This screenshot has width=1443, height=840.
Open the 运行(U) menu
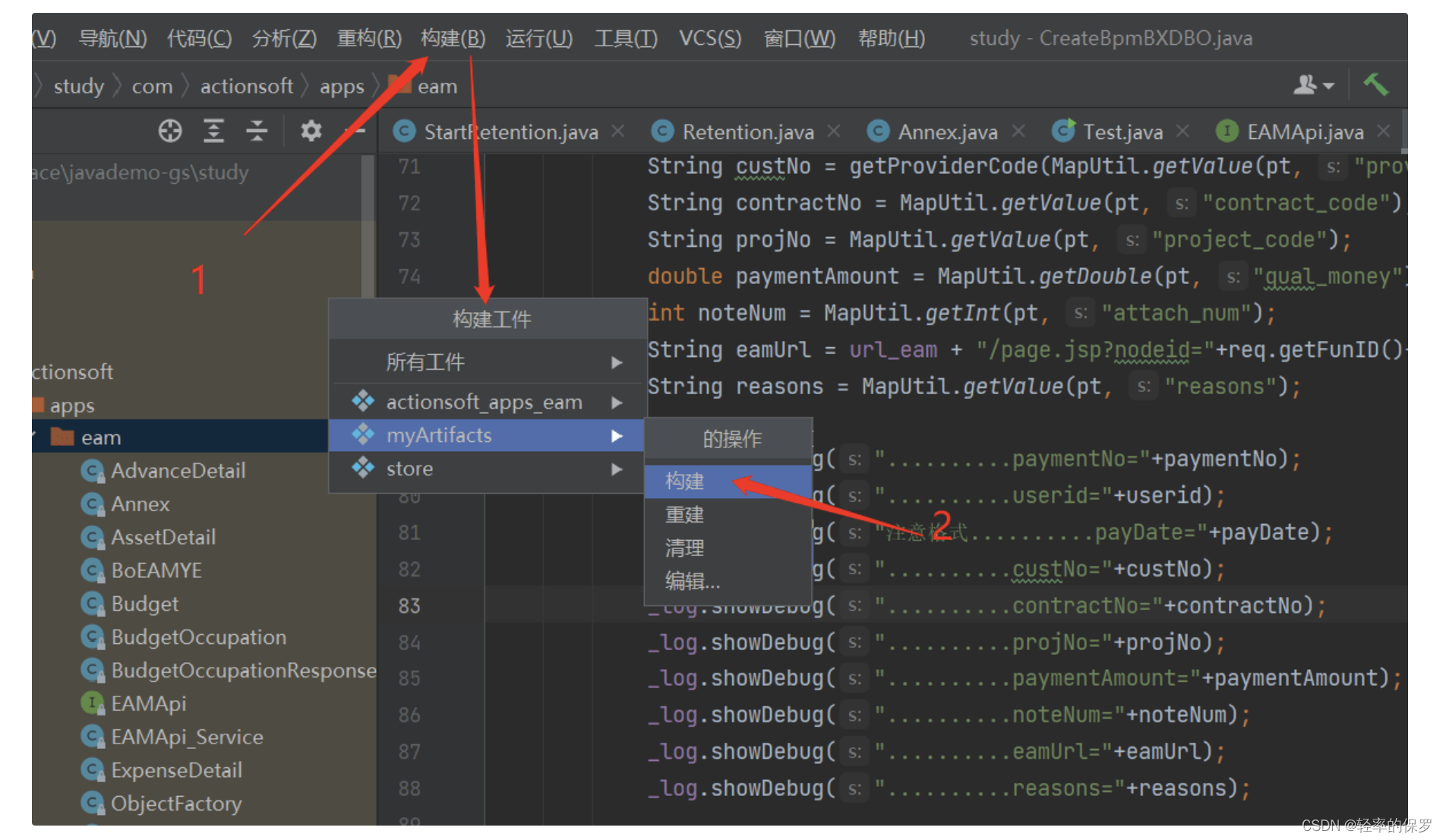(x=539, y=38)
